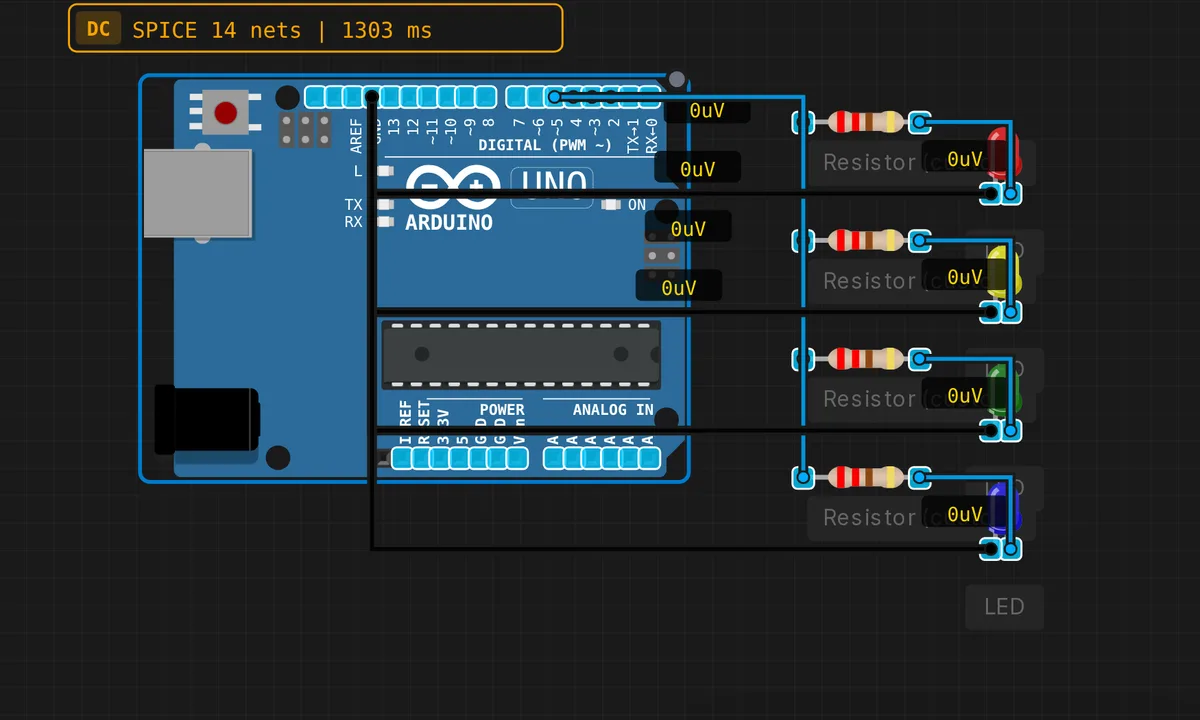Click the Vin pin in the POWER header
Image resolution: width=1200 pixels, height=720 pixels.
point(517,458)
